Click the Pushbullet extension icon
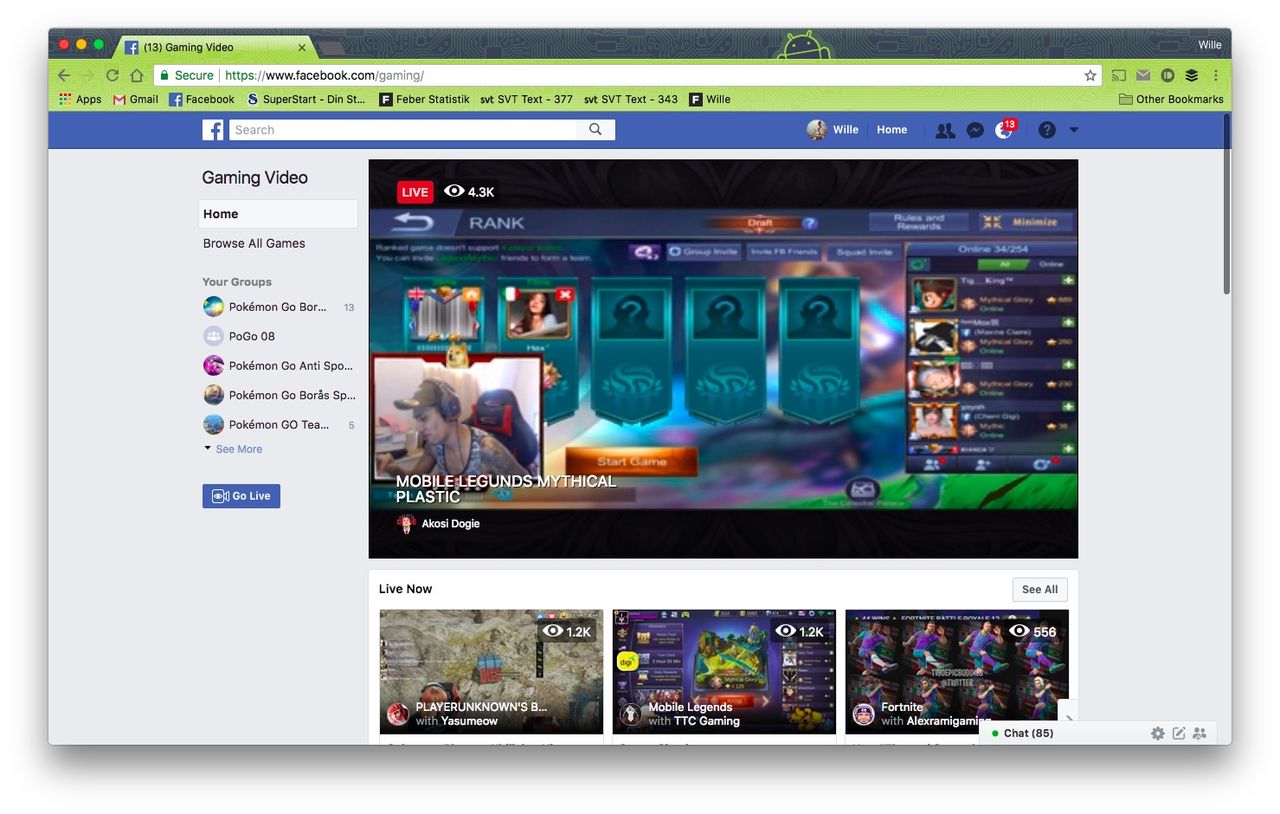The height and width of the screenshot is (814, 1280). [x=1167, y=75]
